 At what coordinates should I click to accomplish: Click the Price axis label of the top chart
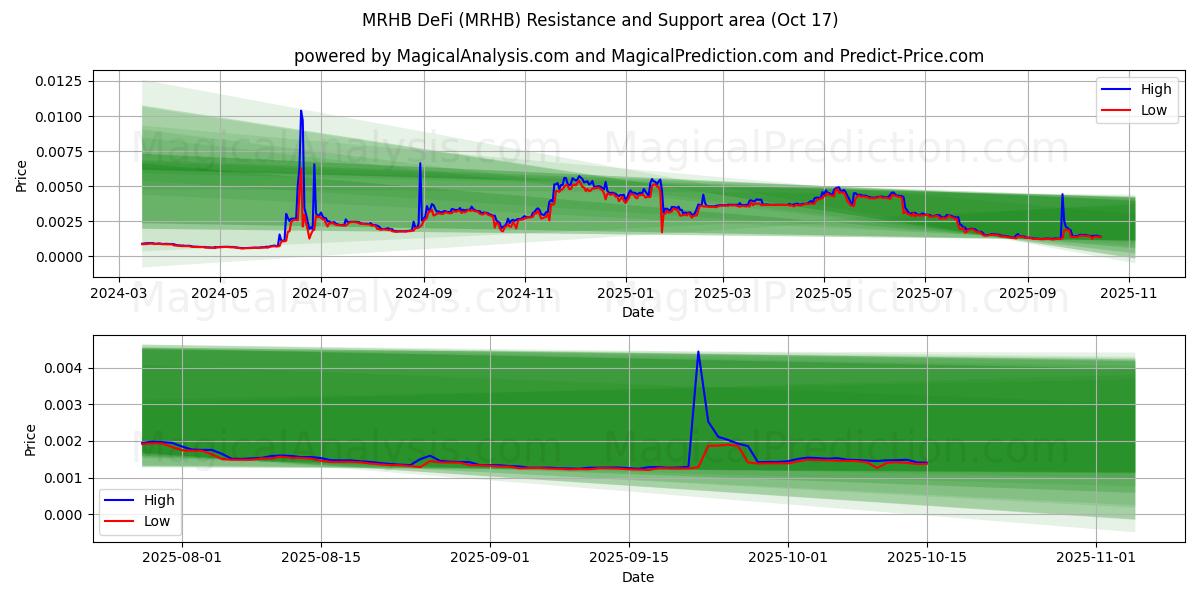coord(22,175)
